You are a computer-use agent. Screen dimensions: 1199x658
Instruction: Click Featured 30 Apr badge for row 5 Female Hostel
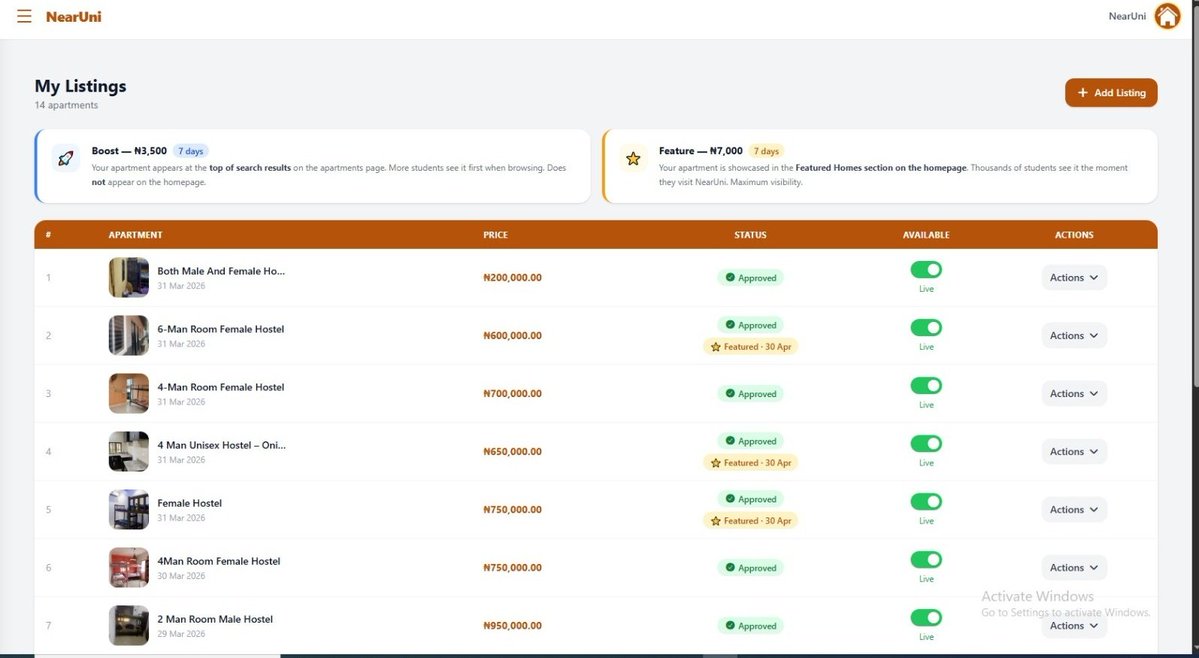pos(750,521)
